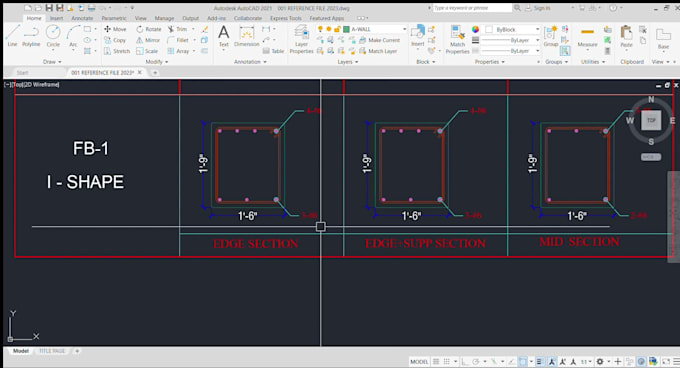This screenshot has width=680, height=368.
Task: Switch to Parametric ribbon tab
Action: (114, 18)
